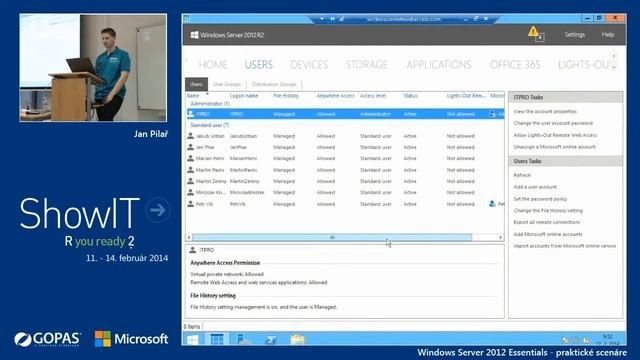Click Add a user account link
The width and height of the screenshot is (640, 360).
pyautogui.click(x=535, y=187)
